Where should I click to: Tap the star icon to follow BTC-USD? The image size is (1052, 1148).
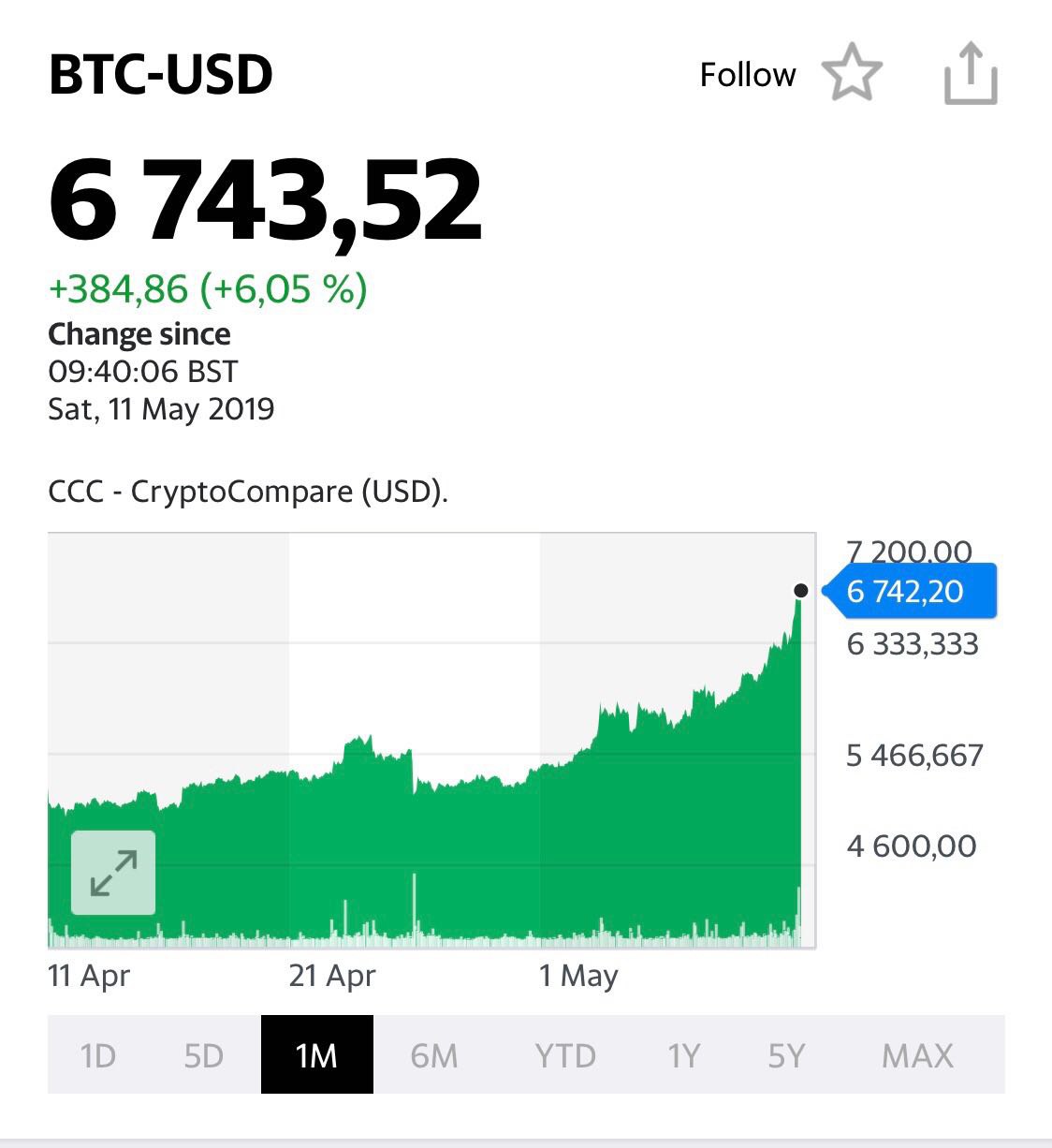pyautogui.click(x=852, y=74)
